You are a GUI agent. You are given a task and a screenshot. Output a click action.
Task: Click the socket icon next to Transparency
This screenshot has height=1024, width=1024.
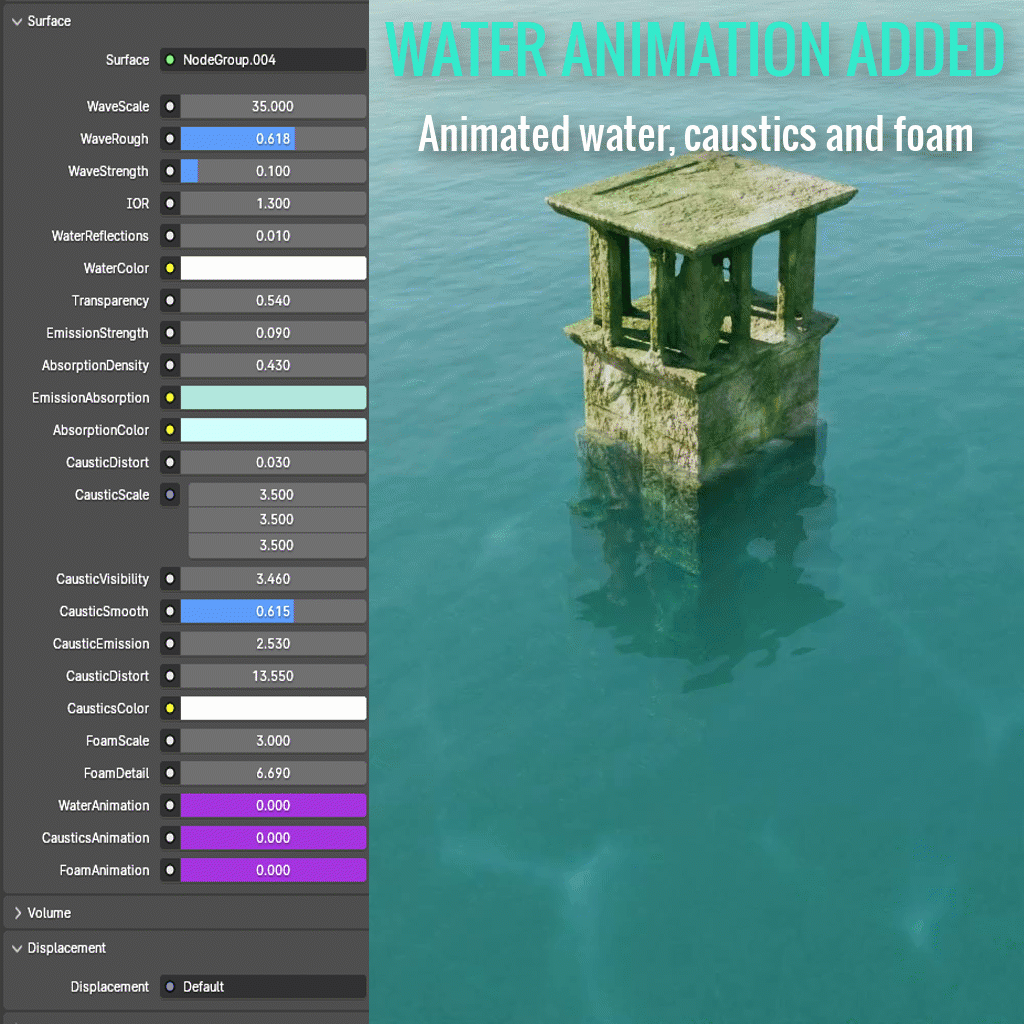168,300
